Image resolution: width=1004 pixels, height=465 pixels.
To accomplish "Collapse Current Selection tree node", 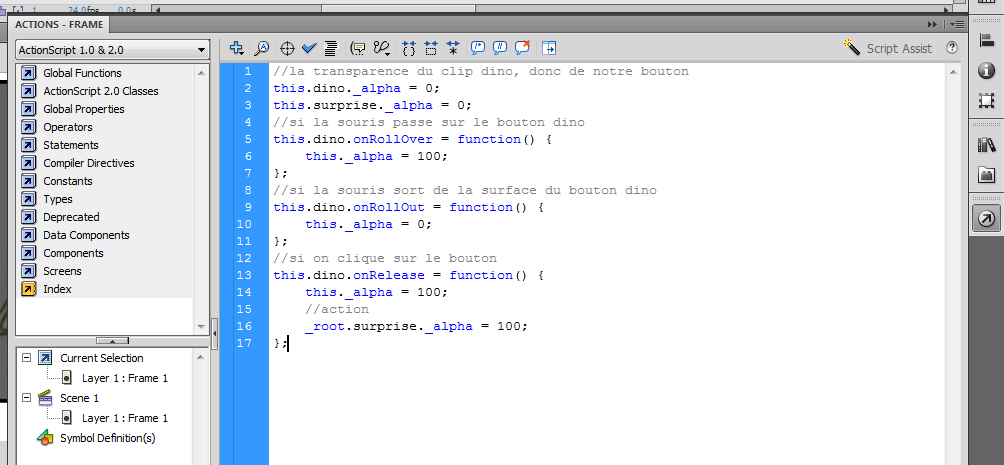I will click(x=27, y=357).
